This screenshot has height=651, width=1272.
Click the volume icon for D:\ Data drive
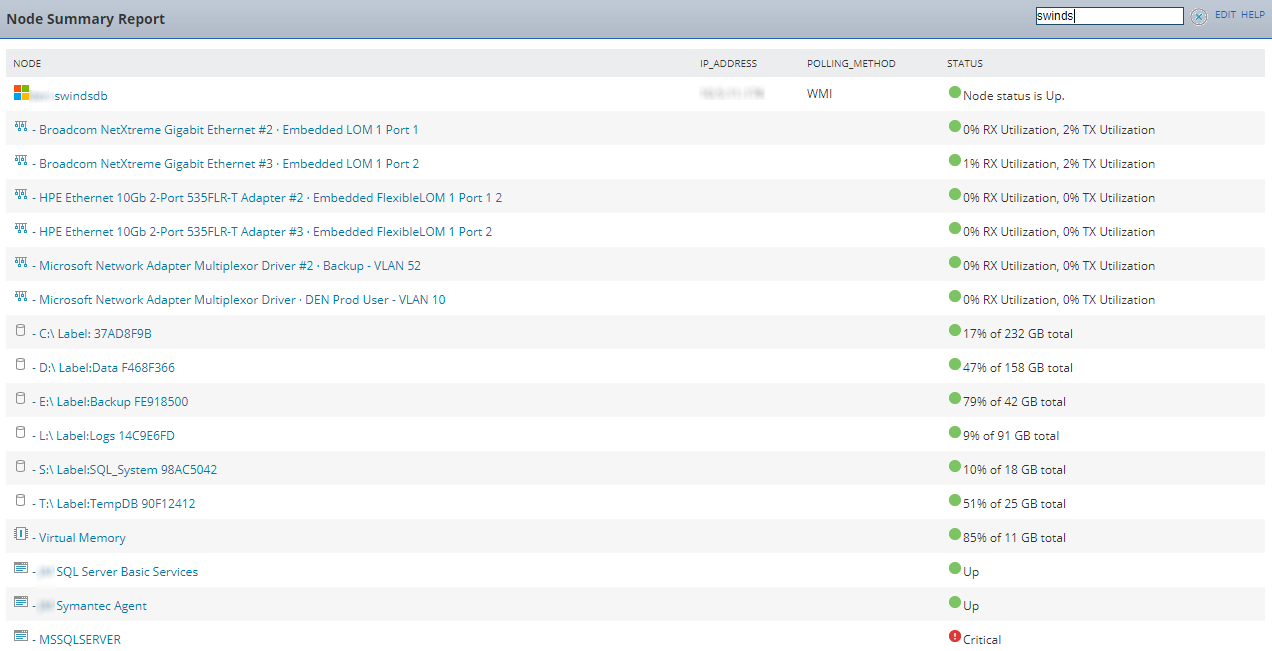pos(21,365)
